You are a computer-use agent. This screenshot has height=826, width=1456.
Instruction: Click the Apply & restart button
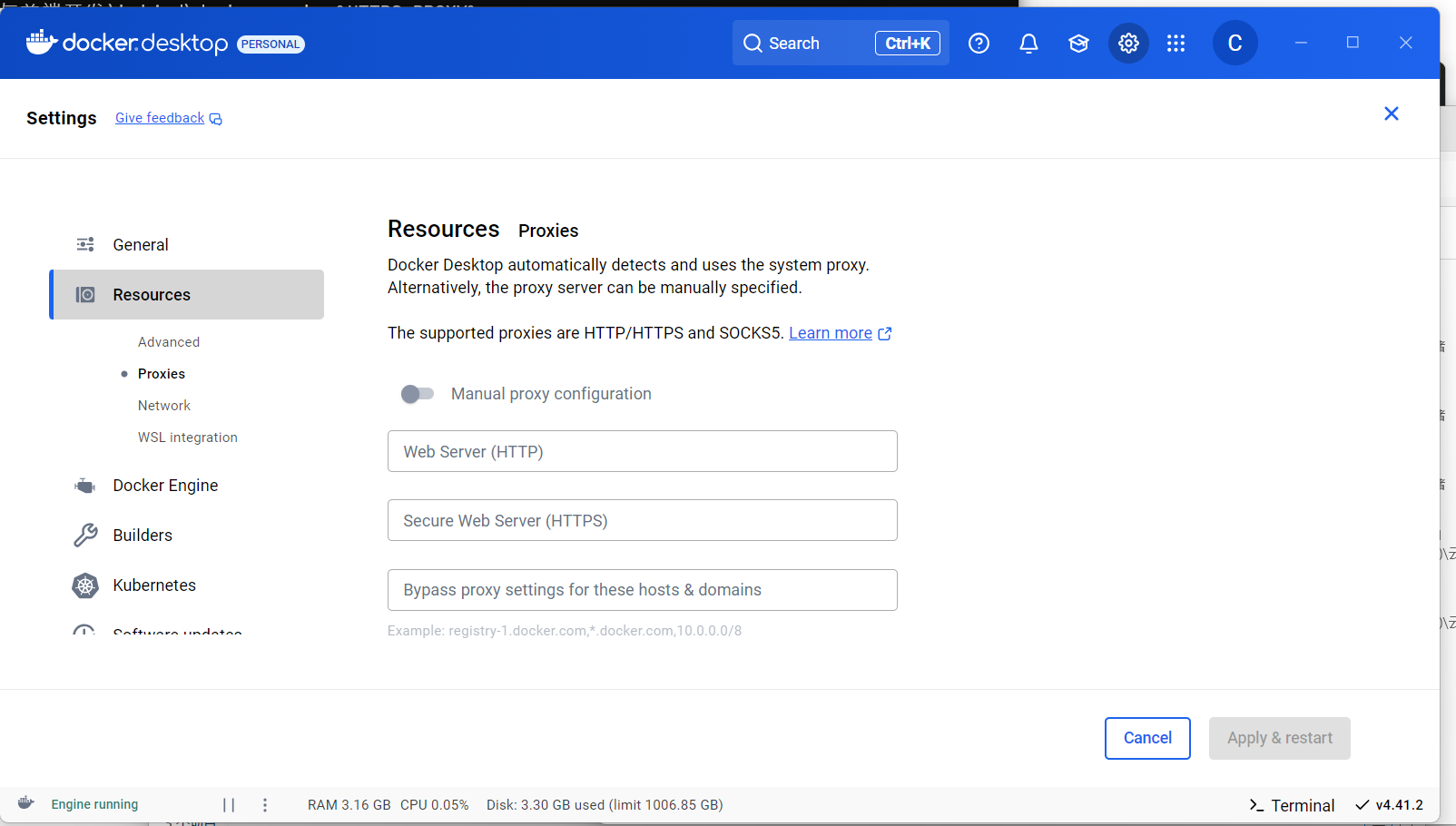1280,738
